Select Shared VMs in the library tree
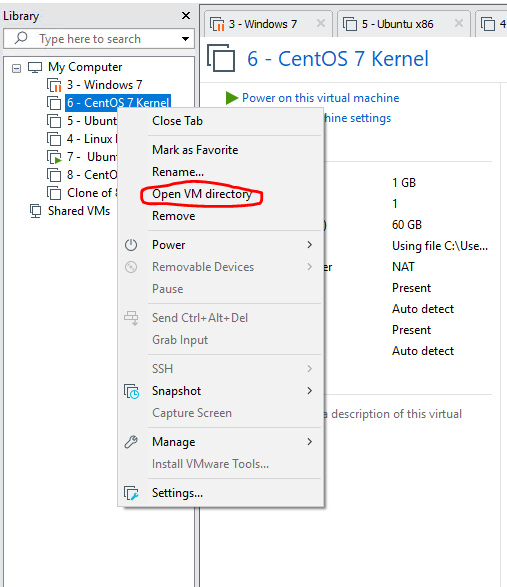The height and width of the screenshot is (587, 507). coord(79,211)
